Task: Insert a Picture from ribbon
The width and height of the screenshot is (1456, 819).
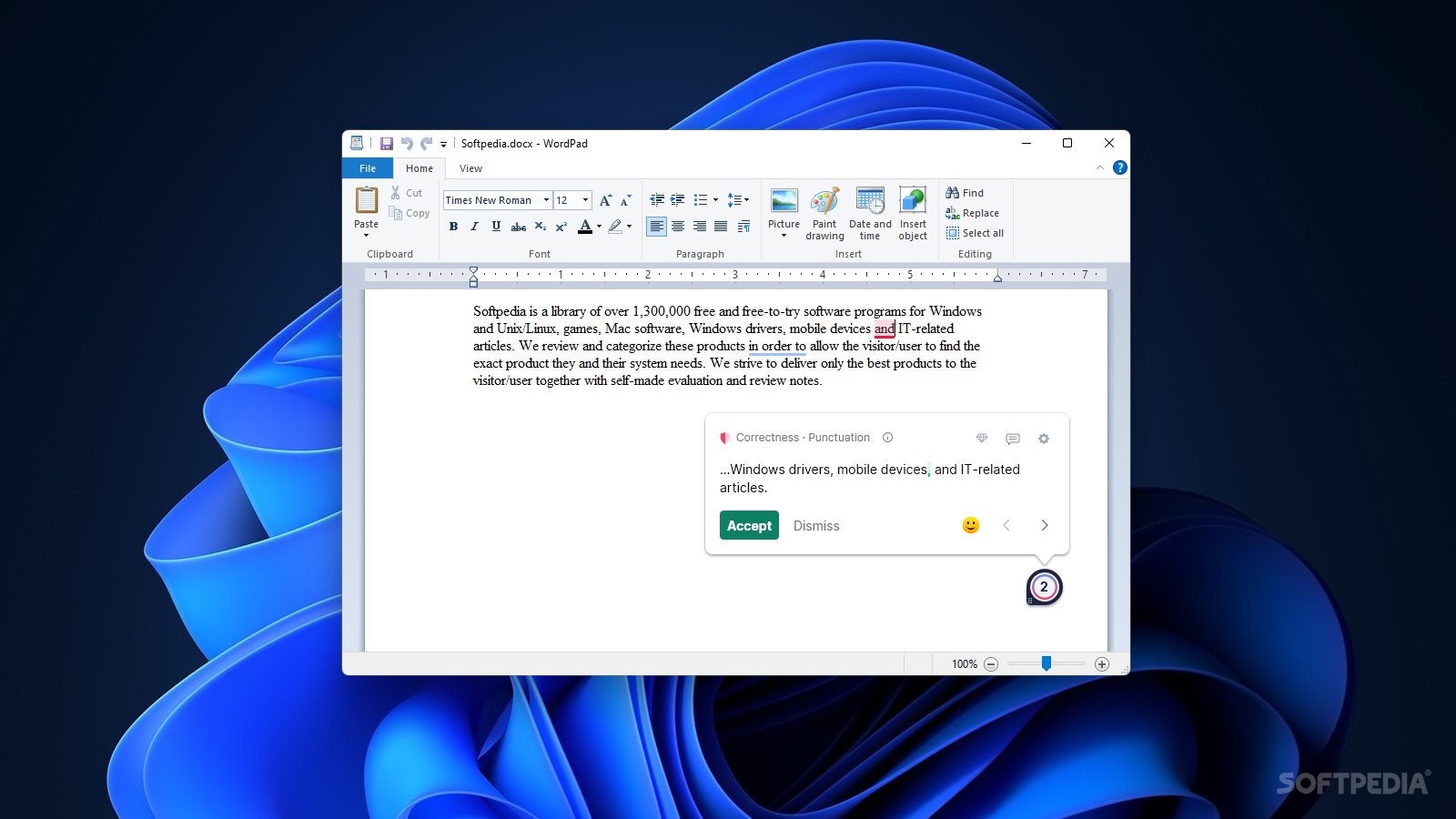Action: tap(784, 200)
